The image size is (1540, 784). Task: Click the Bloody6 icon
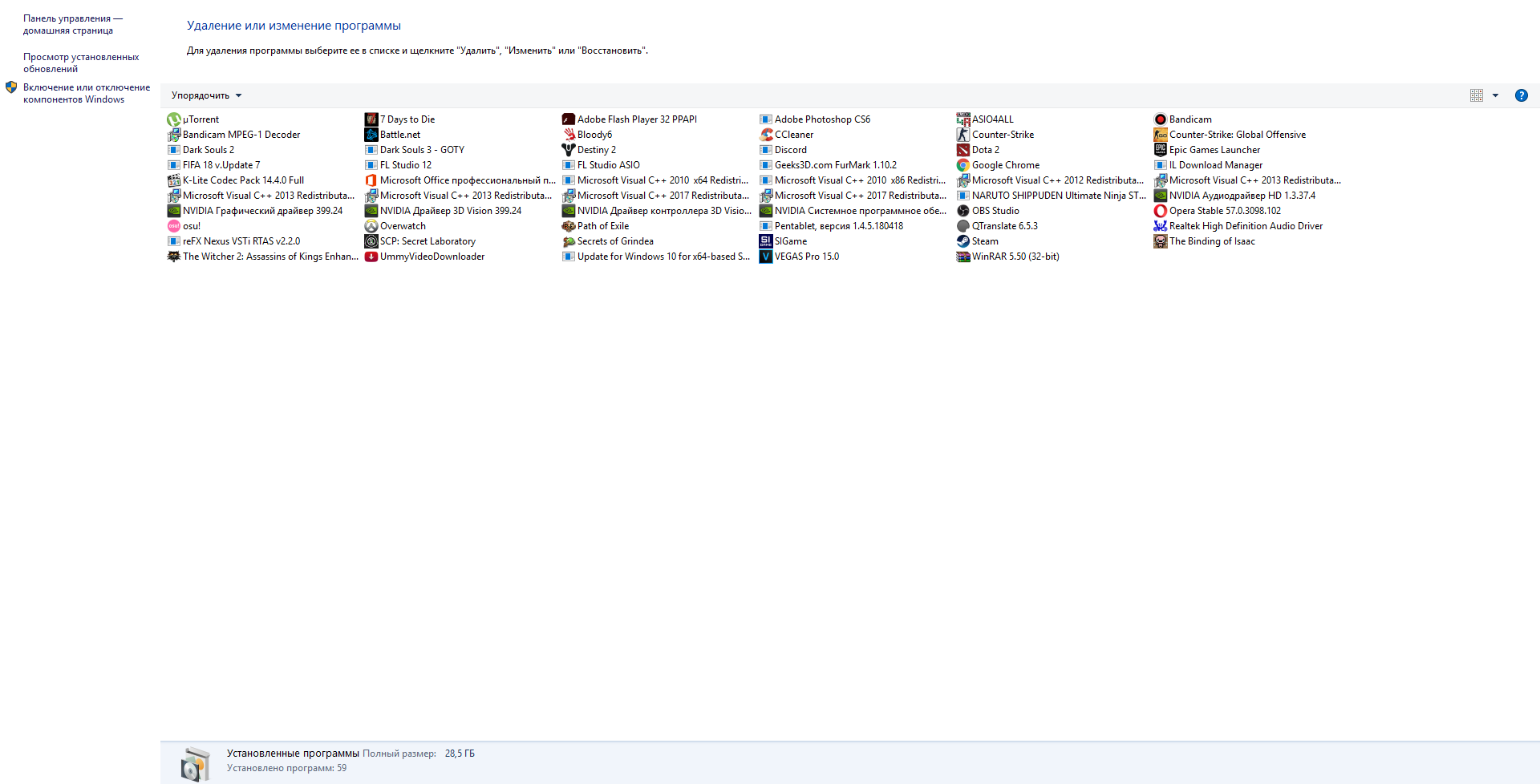[x=568, y=135]
